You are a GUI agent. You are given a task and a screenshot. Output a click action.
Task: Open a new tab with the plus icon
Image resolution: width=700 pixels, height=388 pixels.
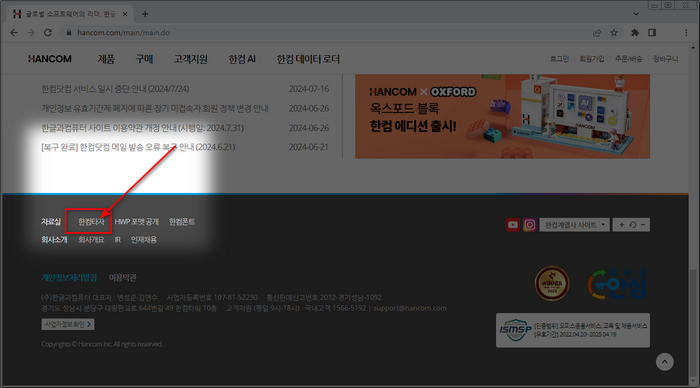tap(145, 14)
